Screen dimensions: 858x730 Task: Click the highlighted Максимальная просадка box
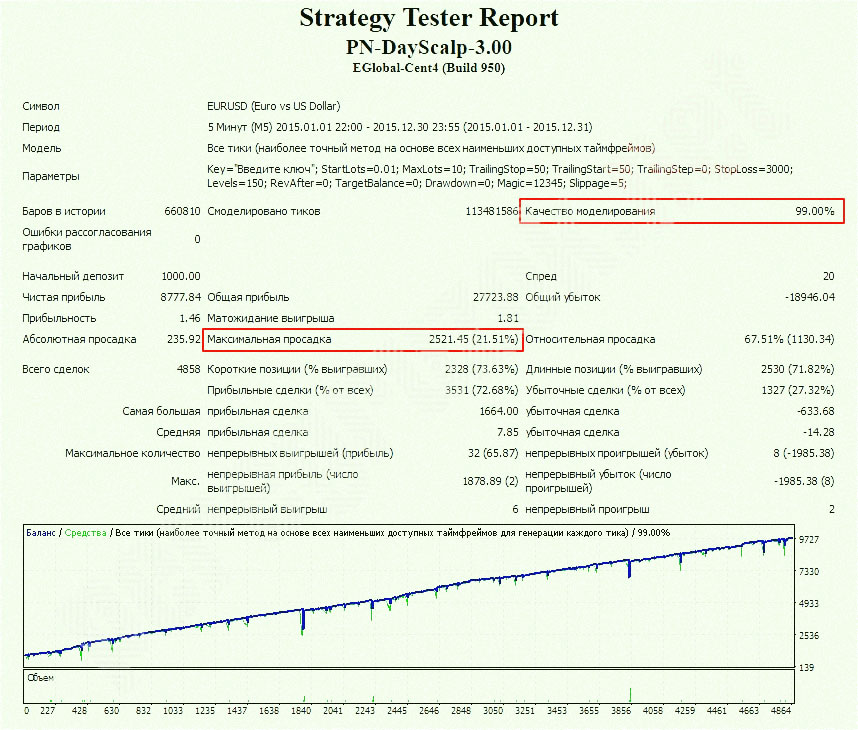coord(363,339)
